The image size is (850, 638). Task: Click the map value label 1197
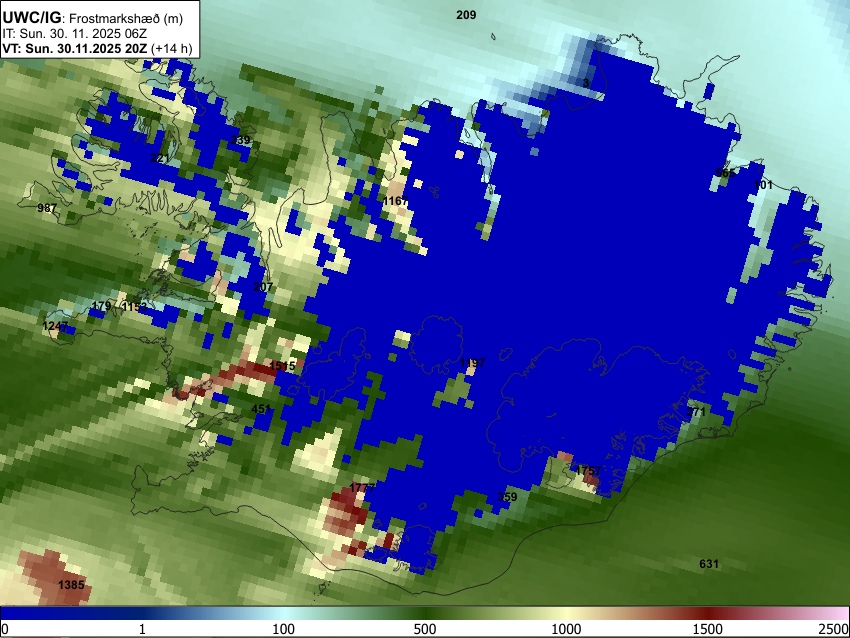click(472, 363)
